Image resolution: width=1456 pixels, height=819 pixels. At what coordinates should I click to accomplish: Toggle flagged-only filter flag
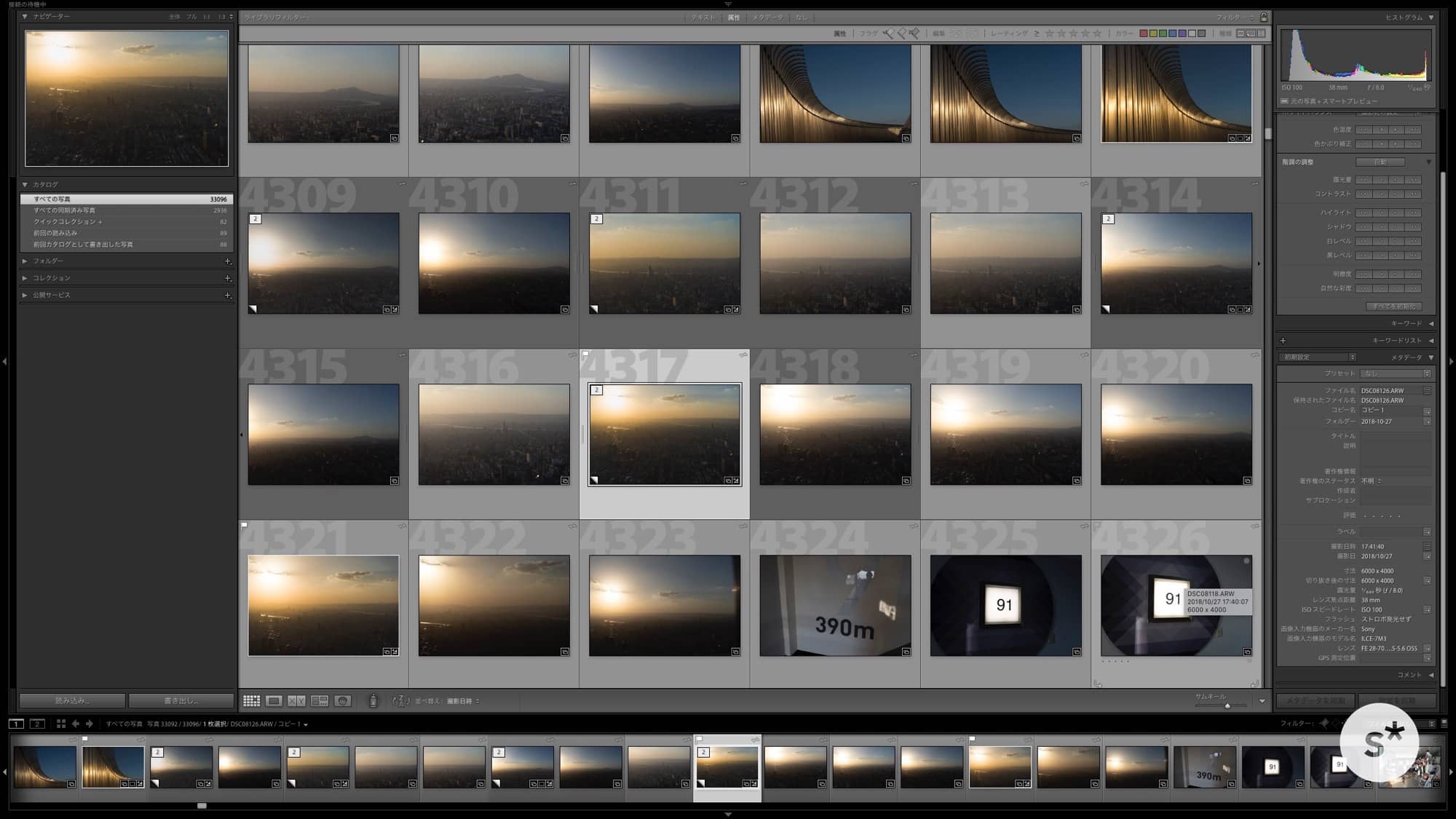[888, 33]
